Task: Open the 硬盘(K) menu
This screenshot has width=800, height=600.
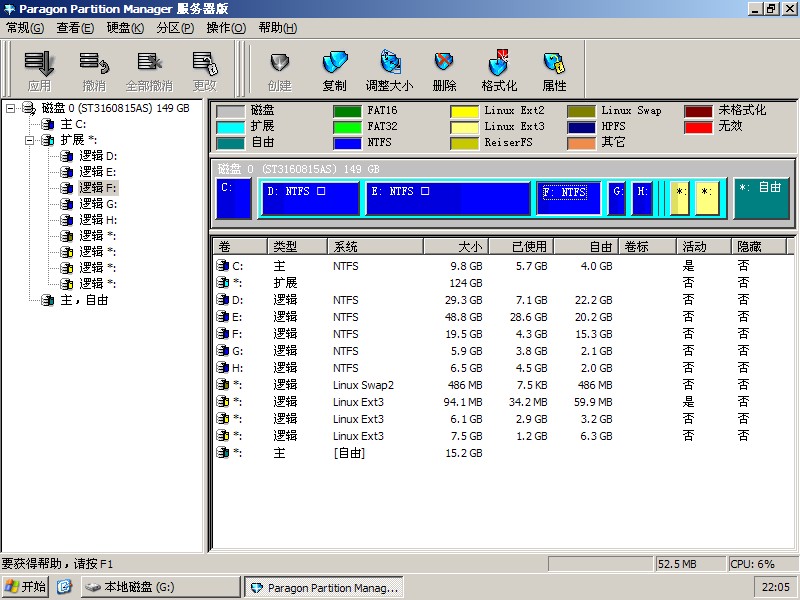Action: point(125,28)
